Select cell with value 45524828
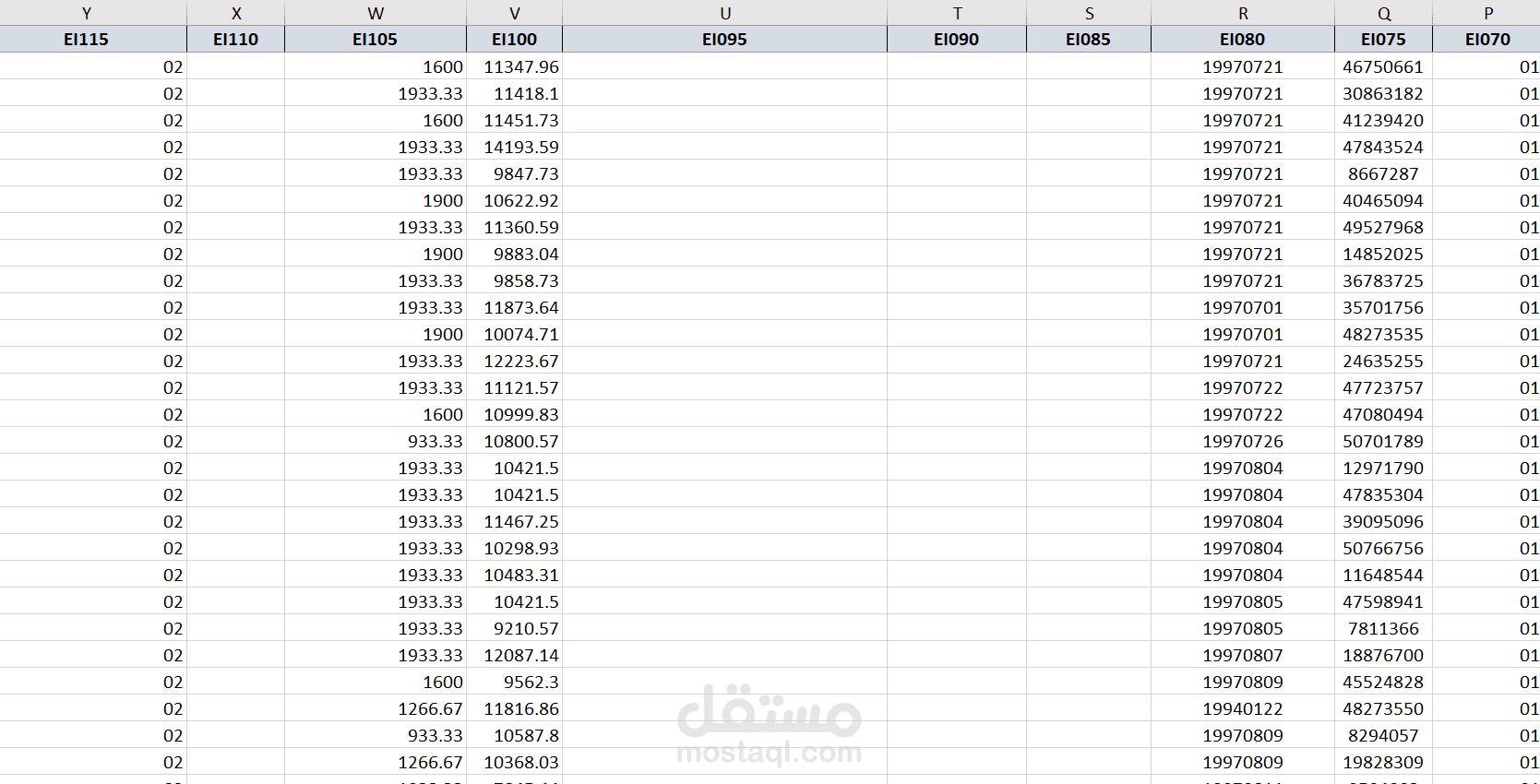 (1384, 682)
